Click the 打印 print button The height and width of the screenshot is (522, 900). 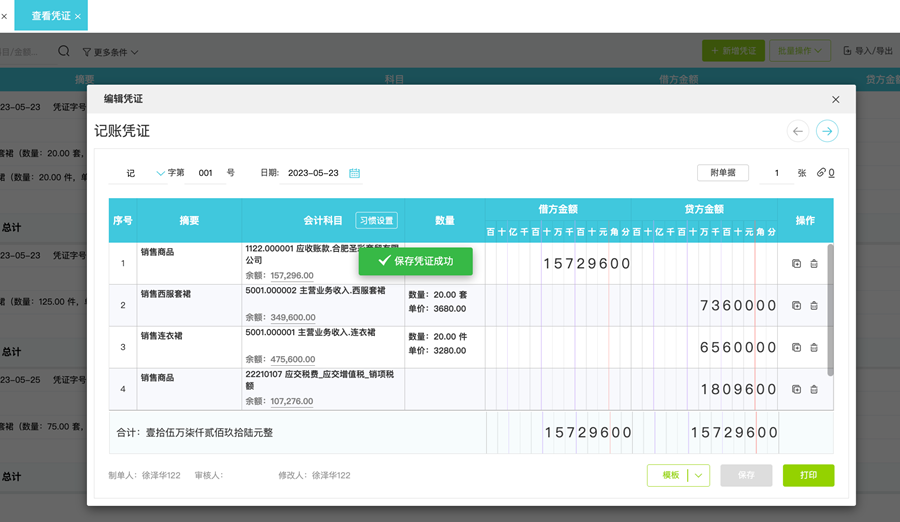click(808, 476)
